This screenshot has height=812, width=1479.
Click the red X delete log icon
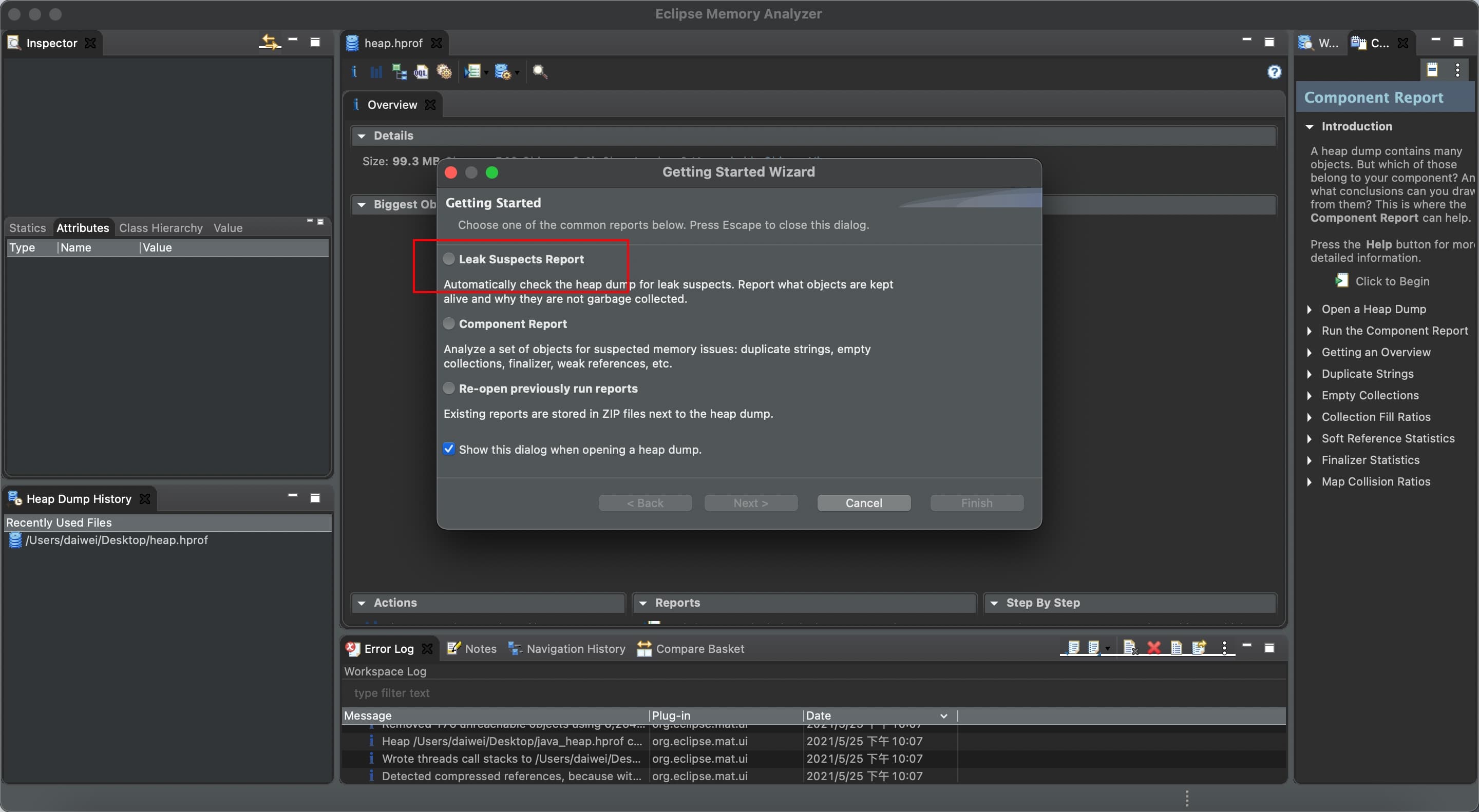[x=1153, y=648]
